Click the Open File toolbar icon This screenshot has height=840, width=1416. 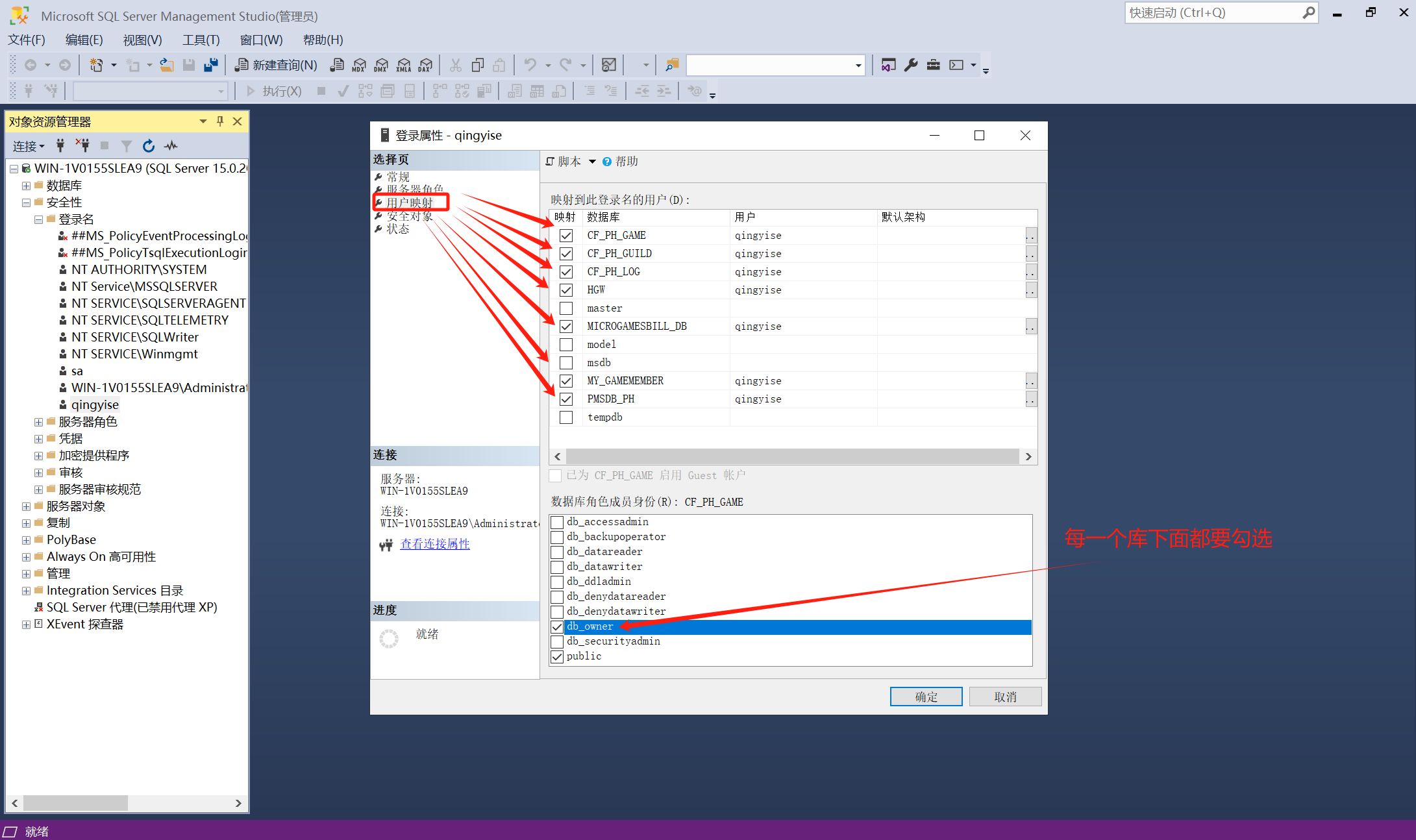[x=167, y=65]
